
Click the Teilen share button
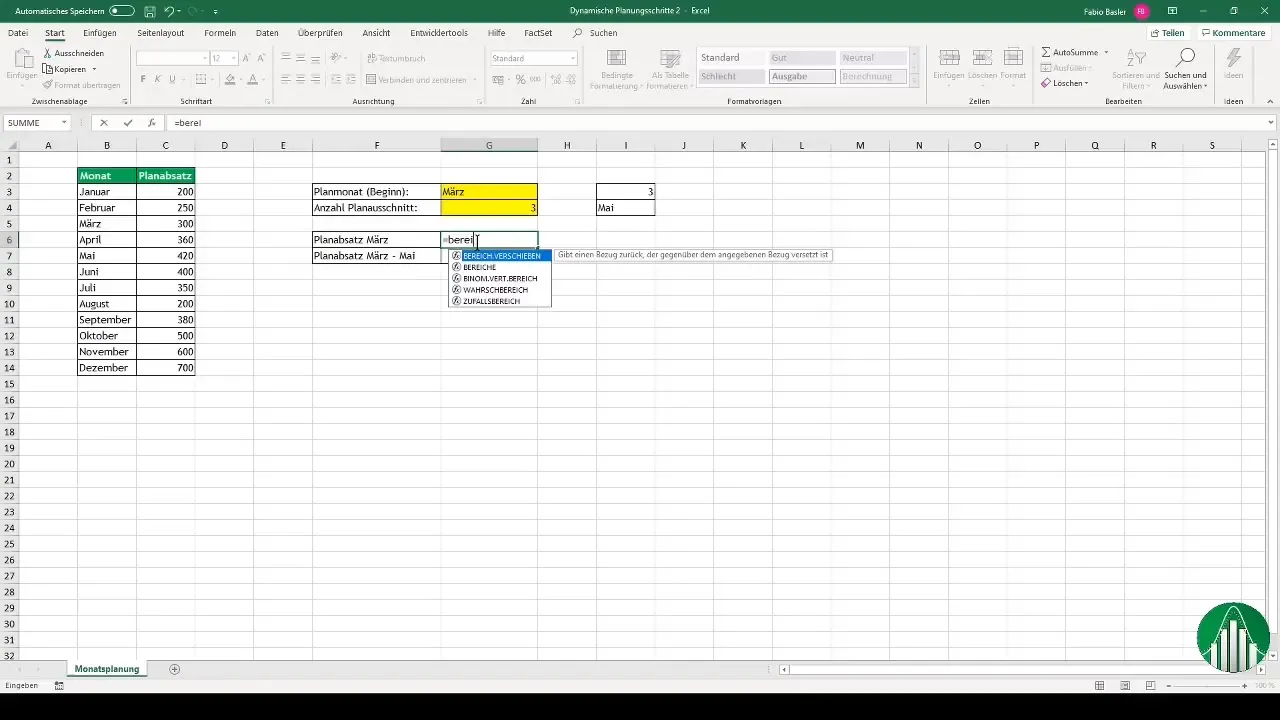[1168, 33]
